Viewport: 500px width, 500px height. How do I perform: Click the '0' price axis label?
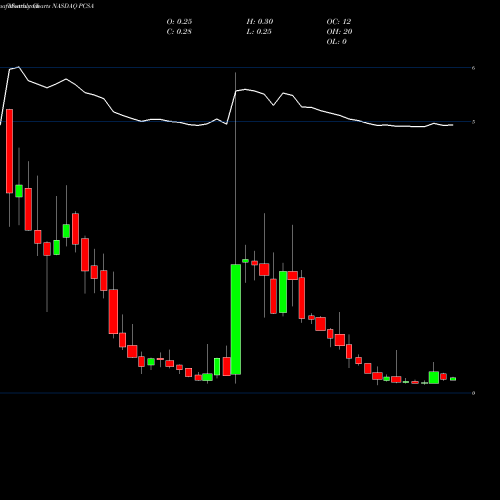coord(473,393)
